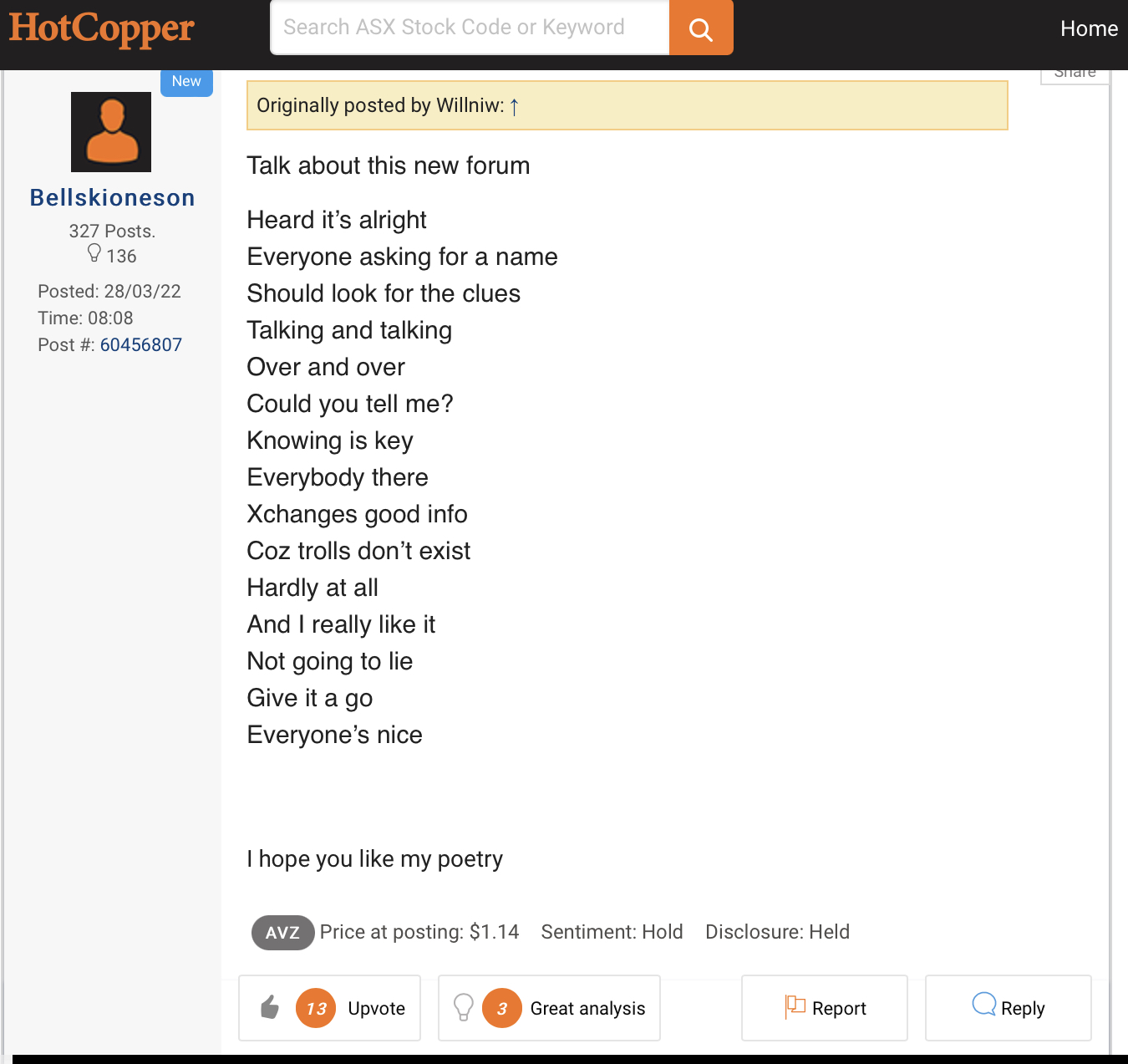Click the HotCopper logo

pos(102,28)
